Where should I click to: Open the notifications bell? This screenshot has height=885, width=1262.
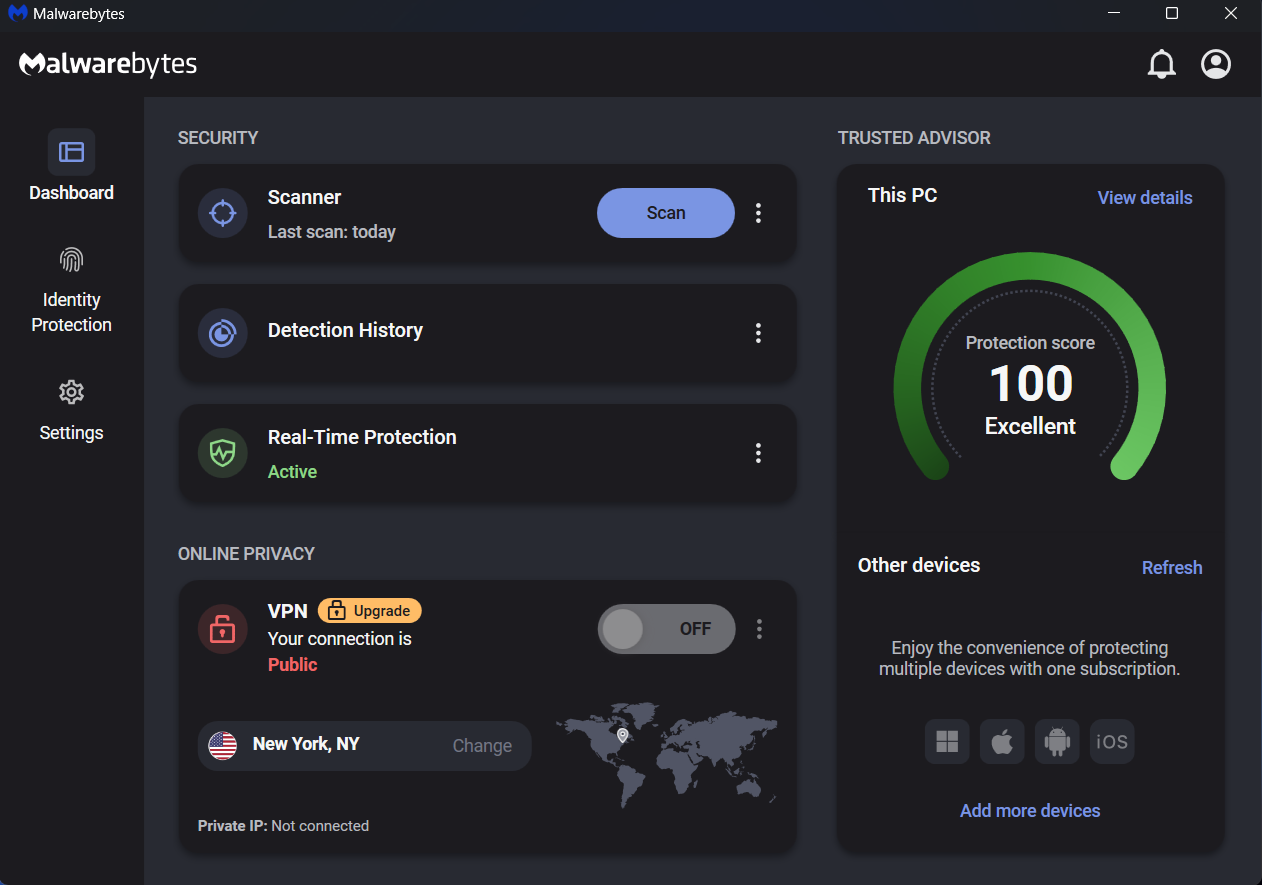pyautogui.click(x=1161, y=65)
